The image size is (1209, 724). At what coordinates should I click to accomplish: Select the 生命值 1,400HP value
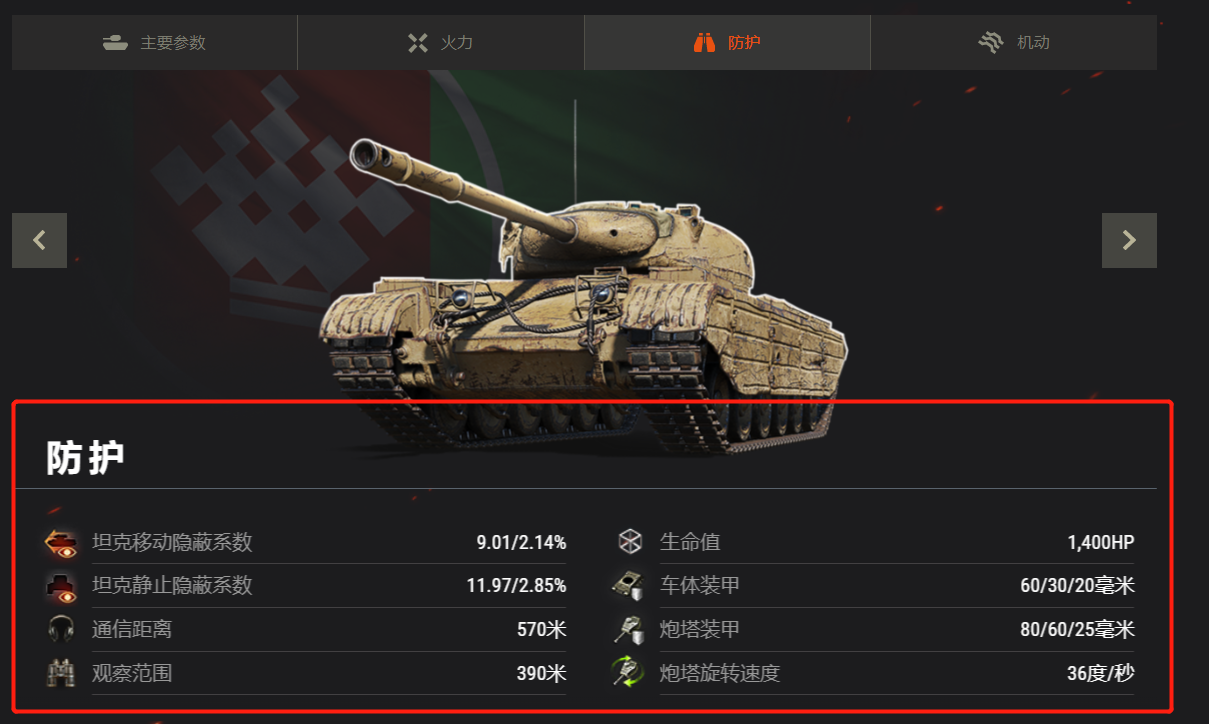tap(1101, 543)
